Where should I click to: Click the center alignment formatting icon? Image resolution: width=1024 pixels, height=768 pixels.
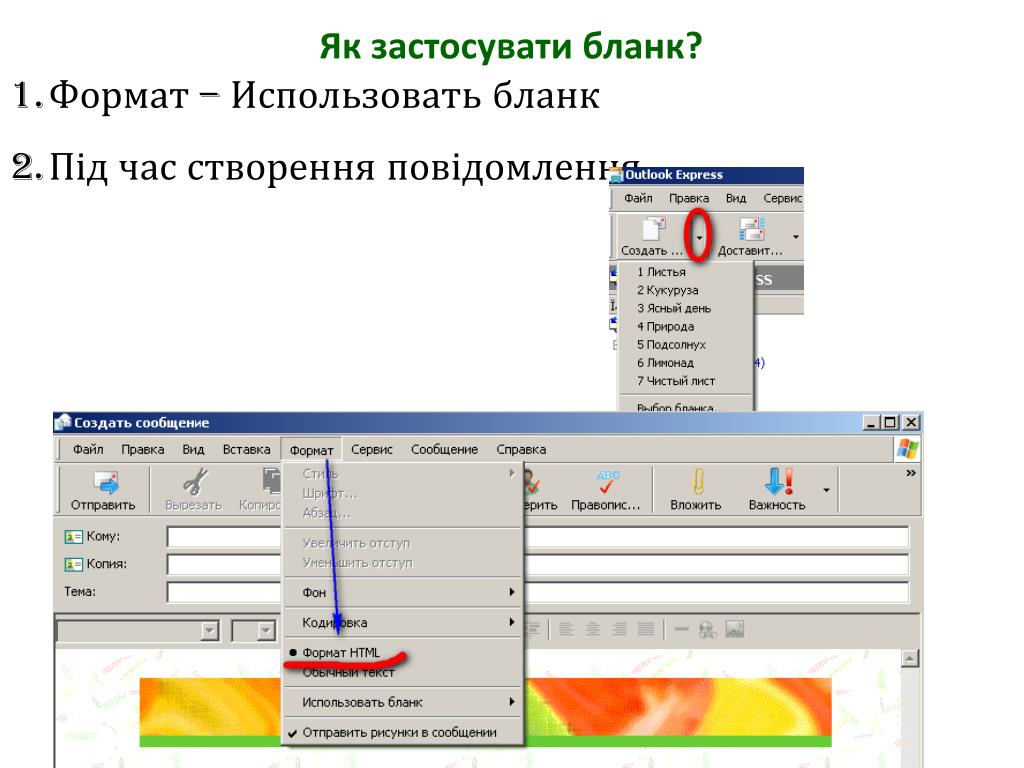(593, 629)
